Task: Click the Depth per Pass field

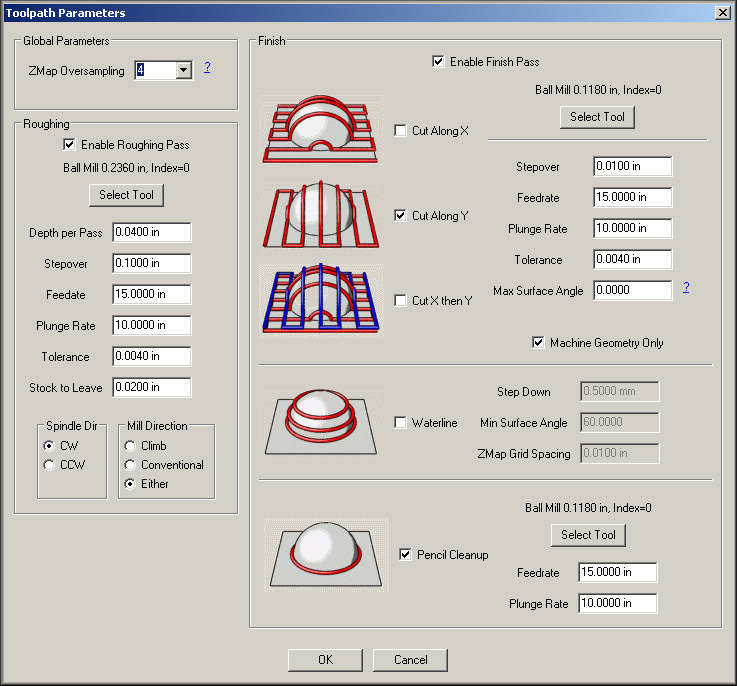Action: pos(151,233)
